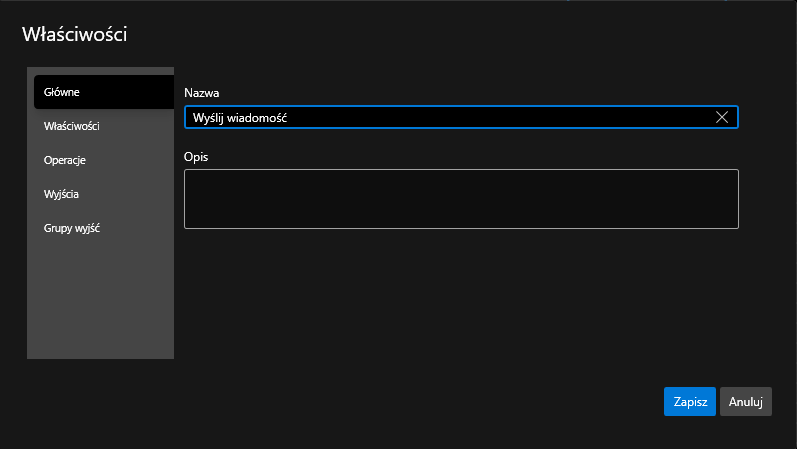
Task: Click the word 'Wyślij' in the Nazwa field
Action: pyautogui.click(x=208, y=118)
